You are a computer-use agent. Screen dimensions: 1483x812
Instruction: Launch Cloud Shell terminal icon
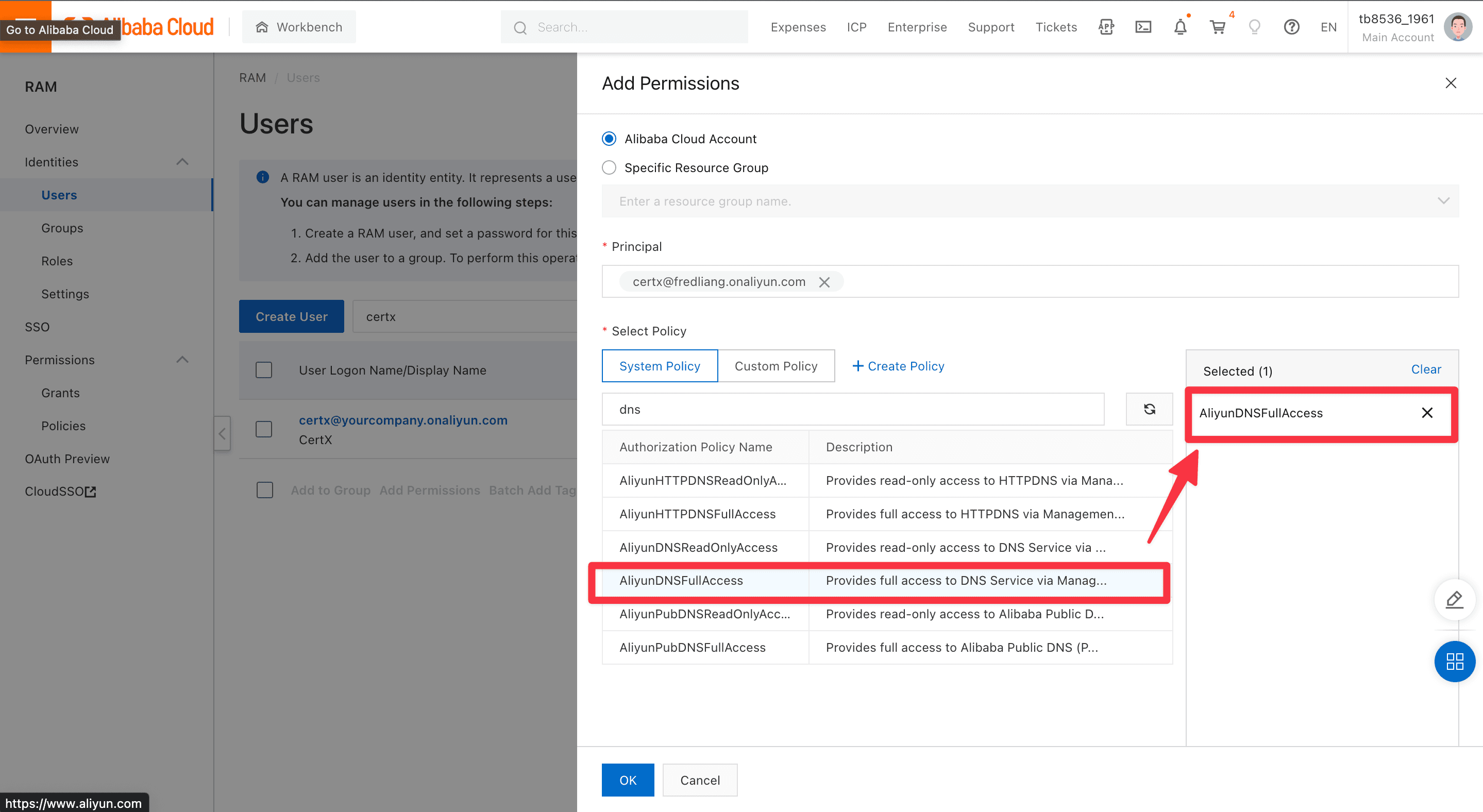[1143, 27]
